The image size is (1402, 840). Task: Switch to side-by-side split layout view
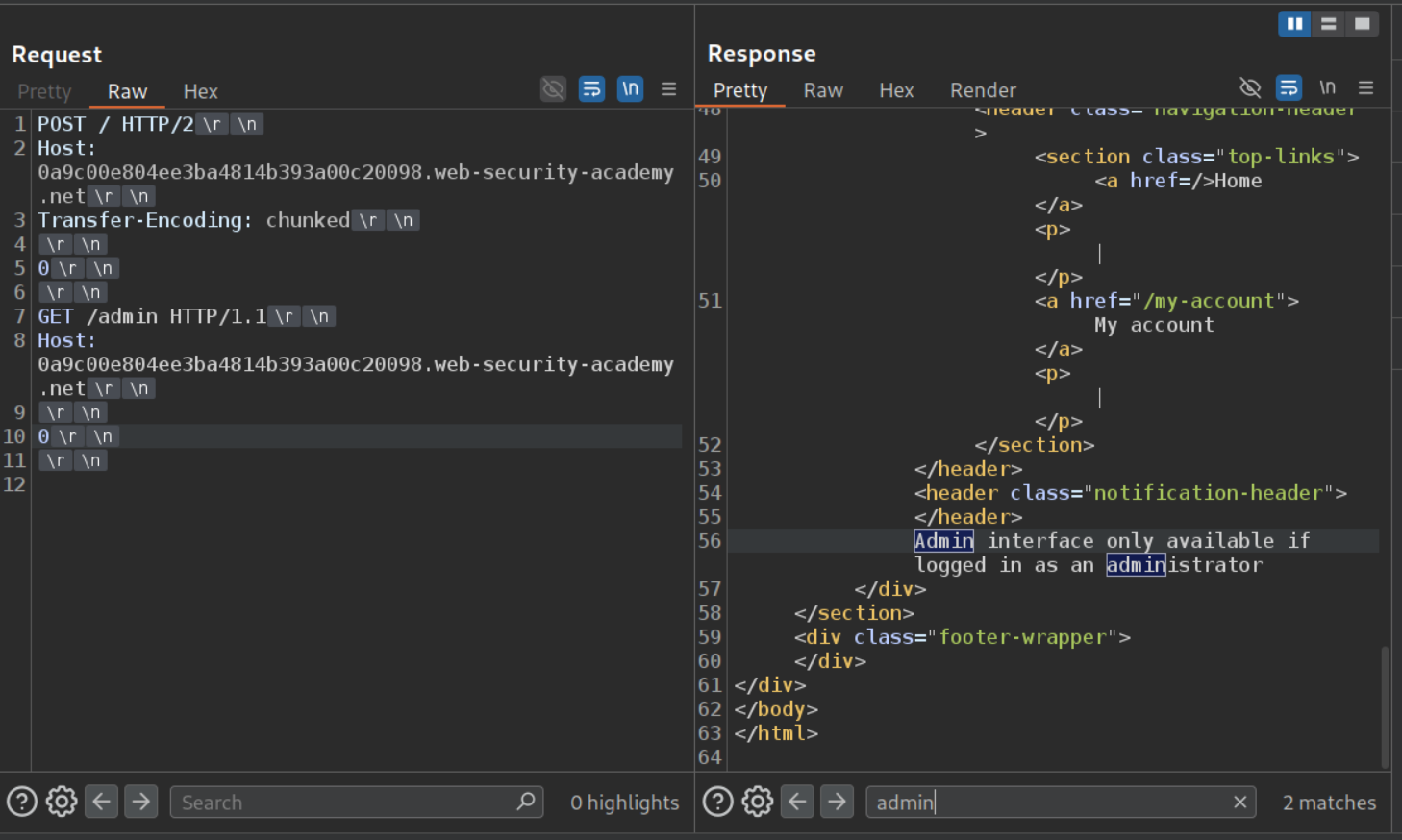(x=1294, y=24)
